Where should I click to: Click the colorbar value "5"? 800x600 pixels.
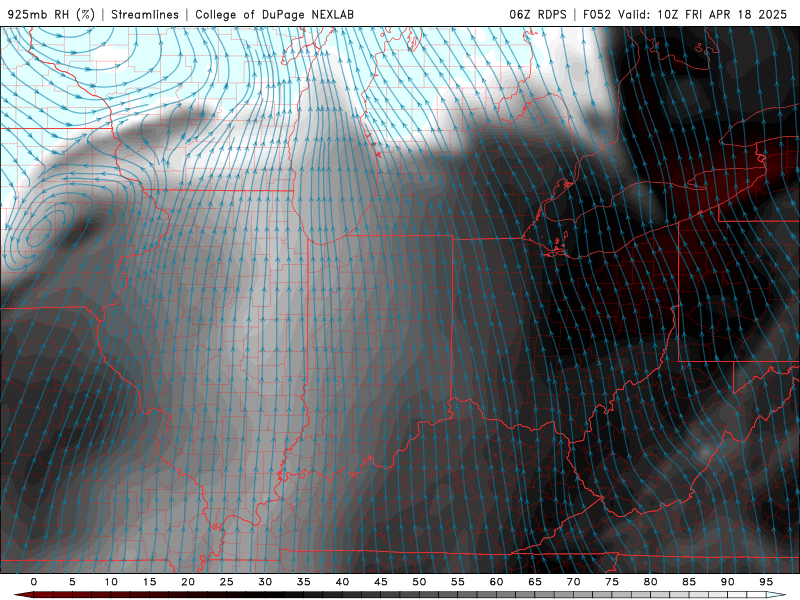click(72, 582)
